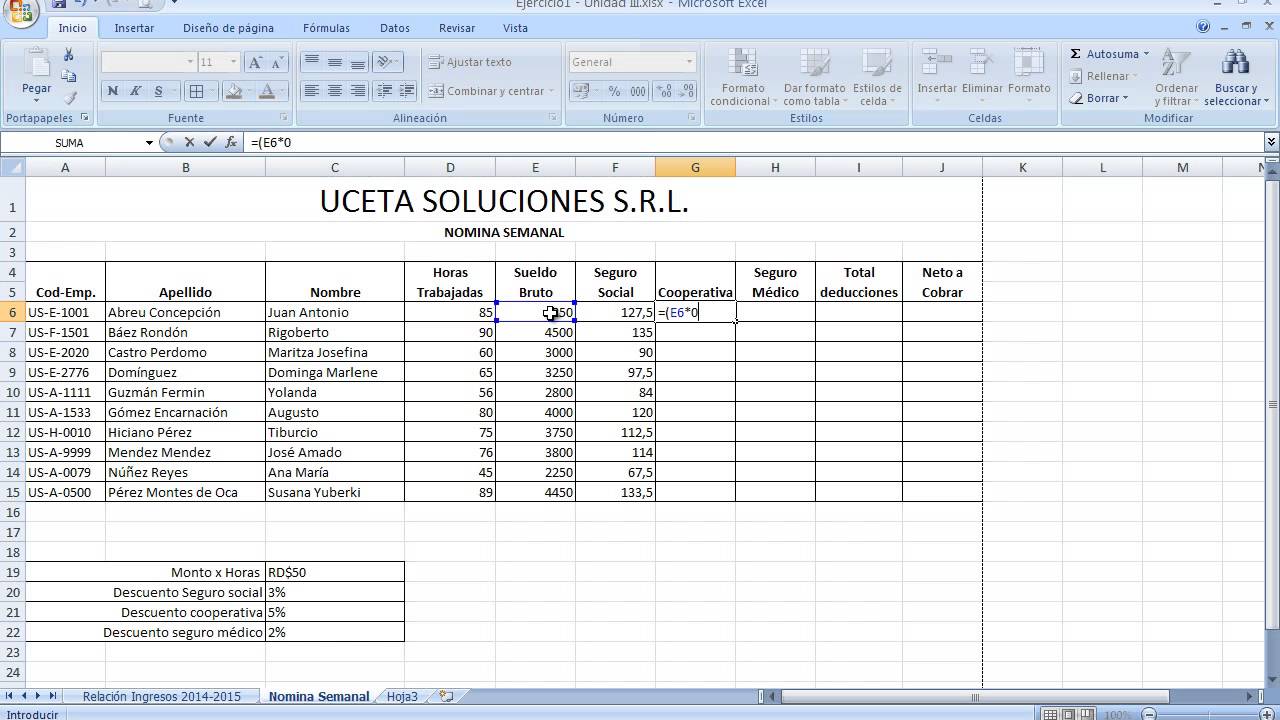The height and width of the screenshot is (720, 1280).
Task: Center cell text horizontally
Action: [x=335, y=91]
